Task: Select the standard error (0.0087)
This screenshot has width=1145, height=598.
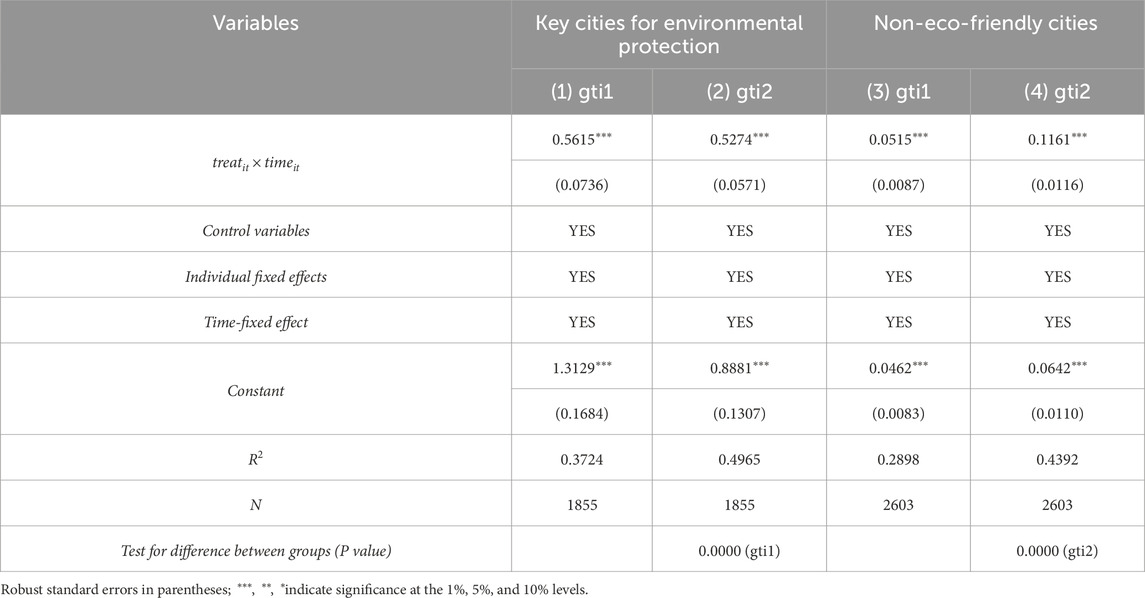Action: click(x=899, y=184)
